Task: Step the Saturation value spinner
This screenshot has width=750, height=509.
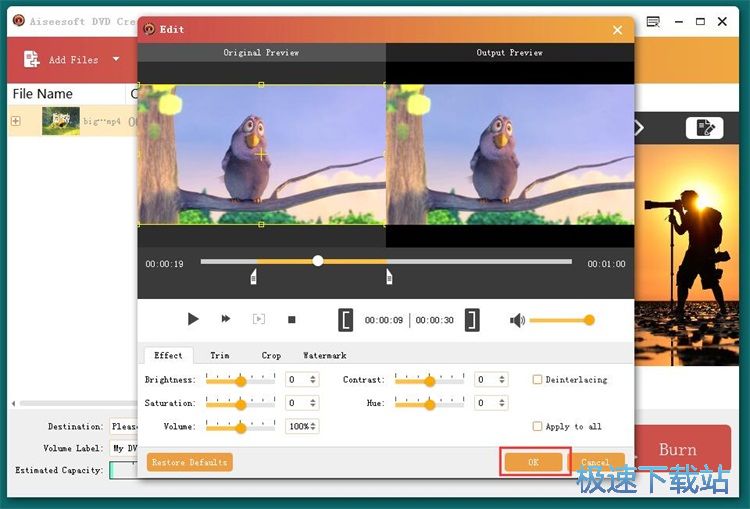Action: coord(312,403)
